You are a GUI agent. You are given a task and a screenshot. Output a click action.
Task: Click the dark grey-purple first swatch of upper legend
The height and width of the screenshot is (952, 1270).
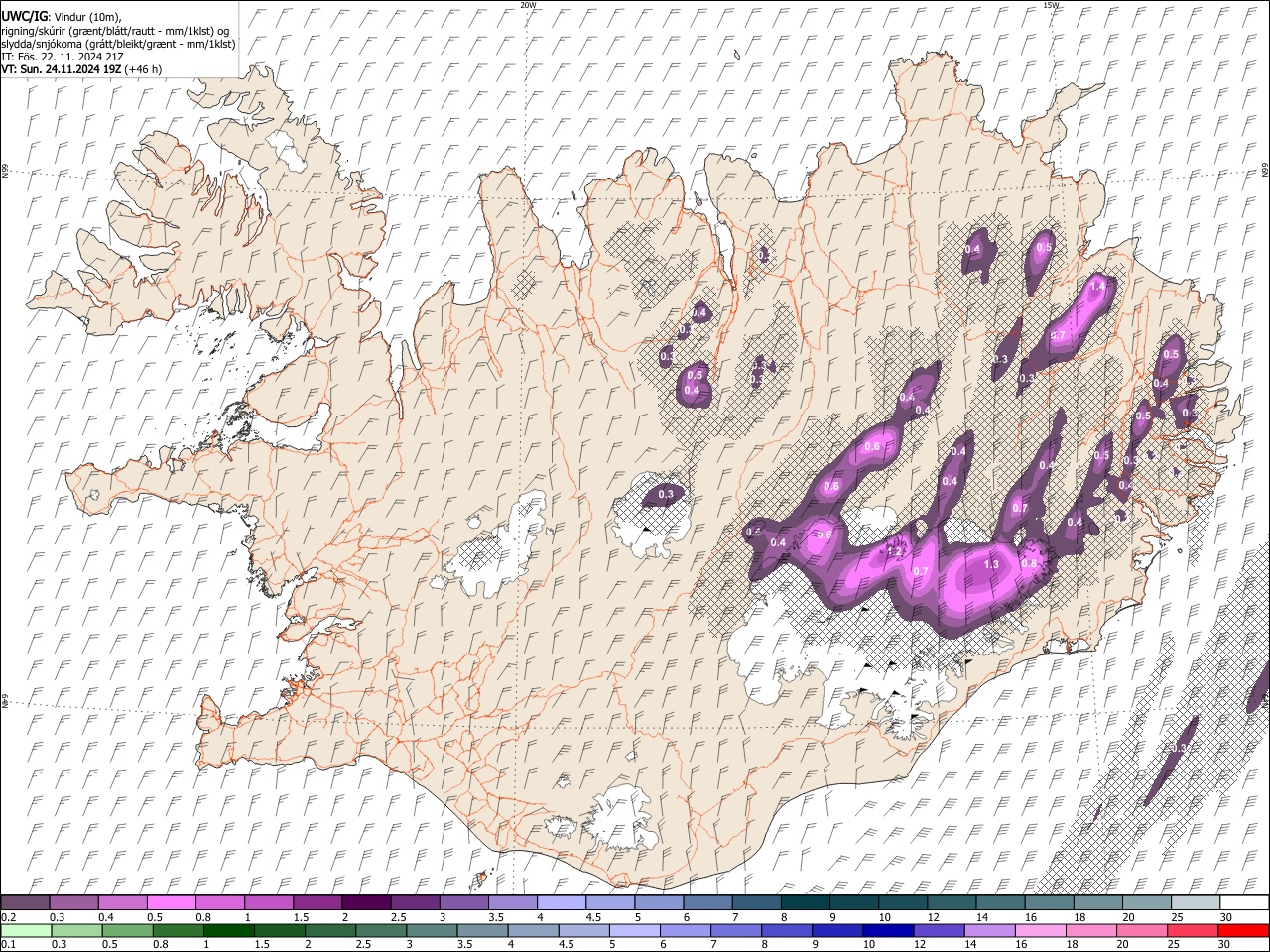(25, 903)
